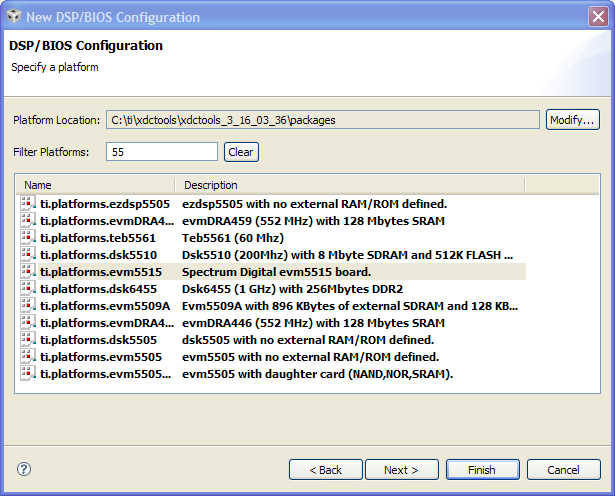615x496 pixels.
Task: Click icon of evm5505 daughter card row
Action: click(28, 373)
